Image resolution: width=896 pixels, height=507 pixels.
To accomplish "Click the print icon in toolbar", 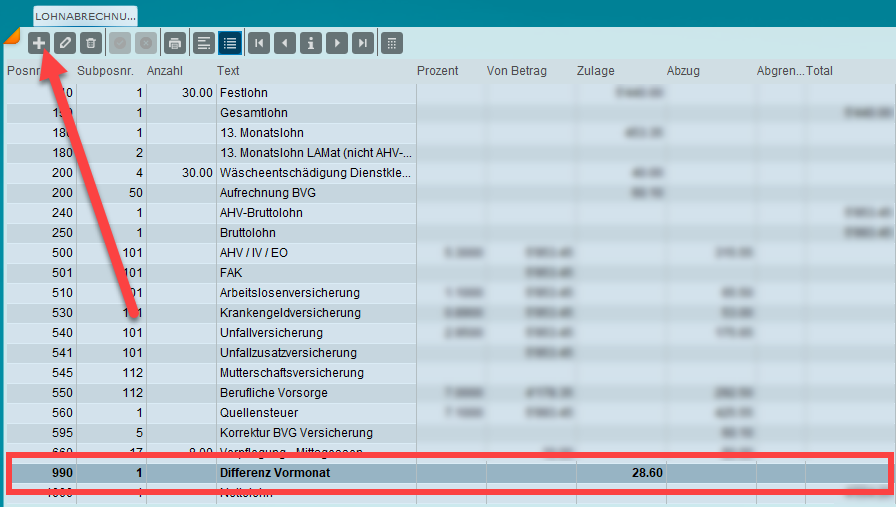I will pos(175,43).
